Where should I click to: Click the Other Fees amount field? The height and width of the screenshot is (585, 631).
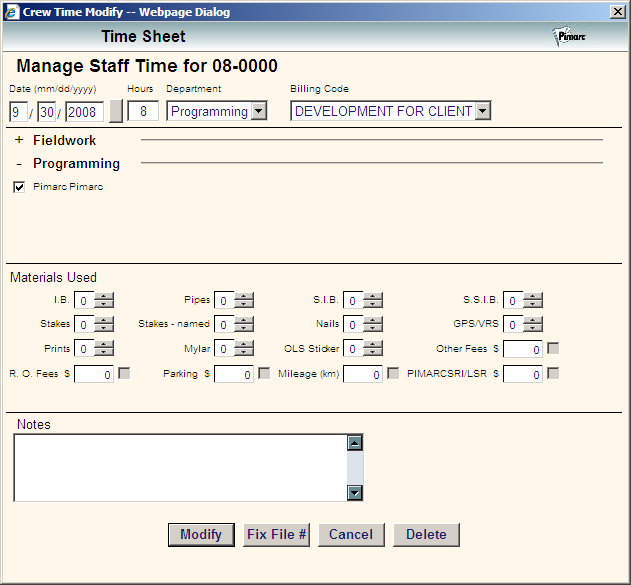523,349
